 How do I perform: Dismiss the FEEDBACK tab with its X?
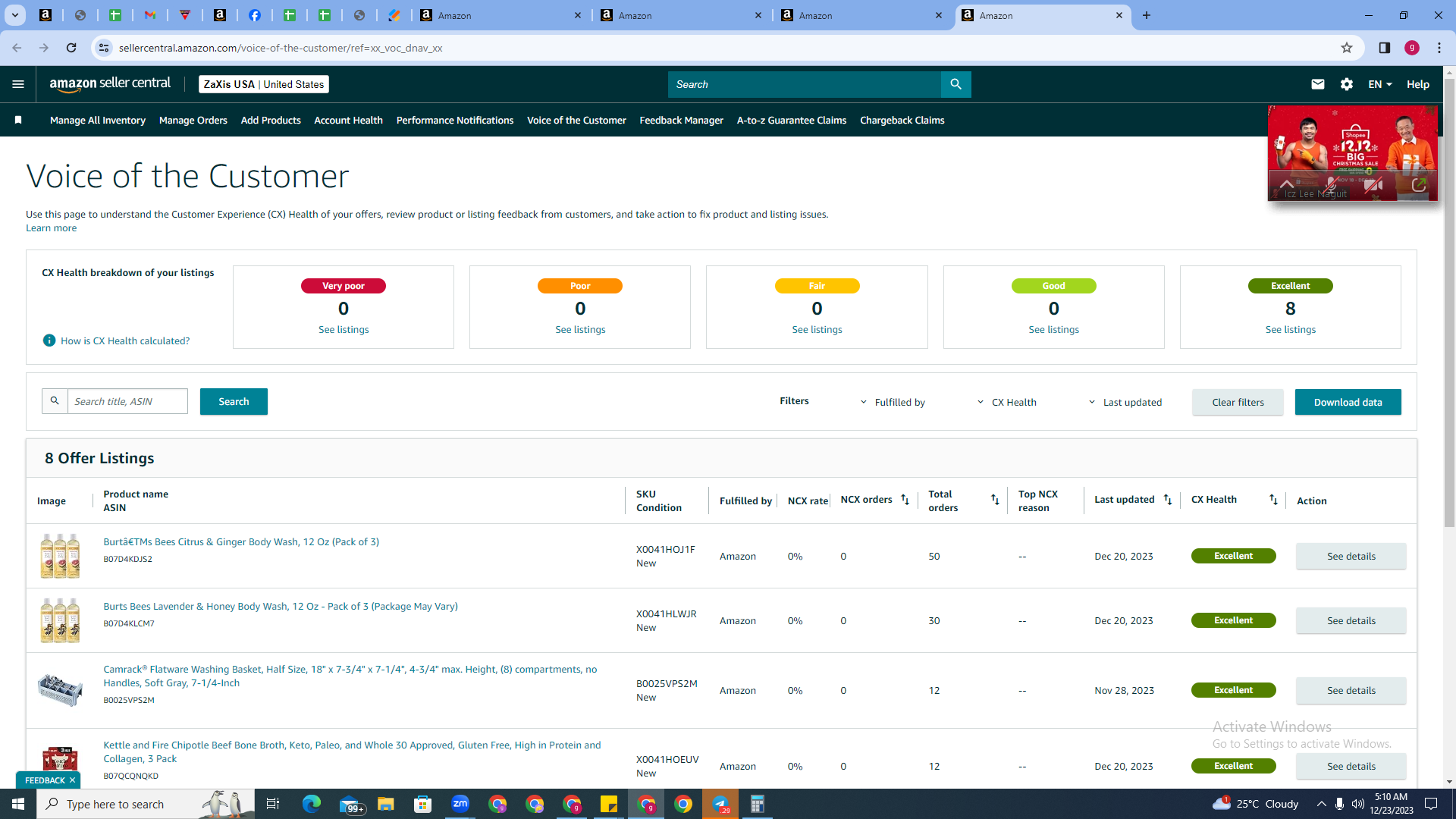coord(72,780)
